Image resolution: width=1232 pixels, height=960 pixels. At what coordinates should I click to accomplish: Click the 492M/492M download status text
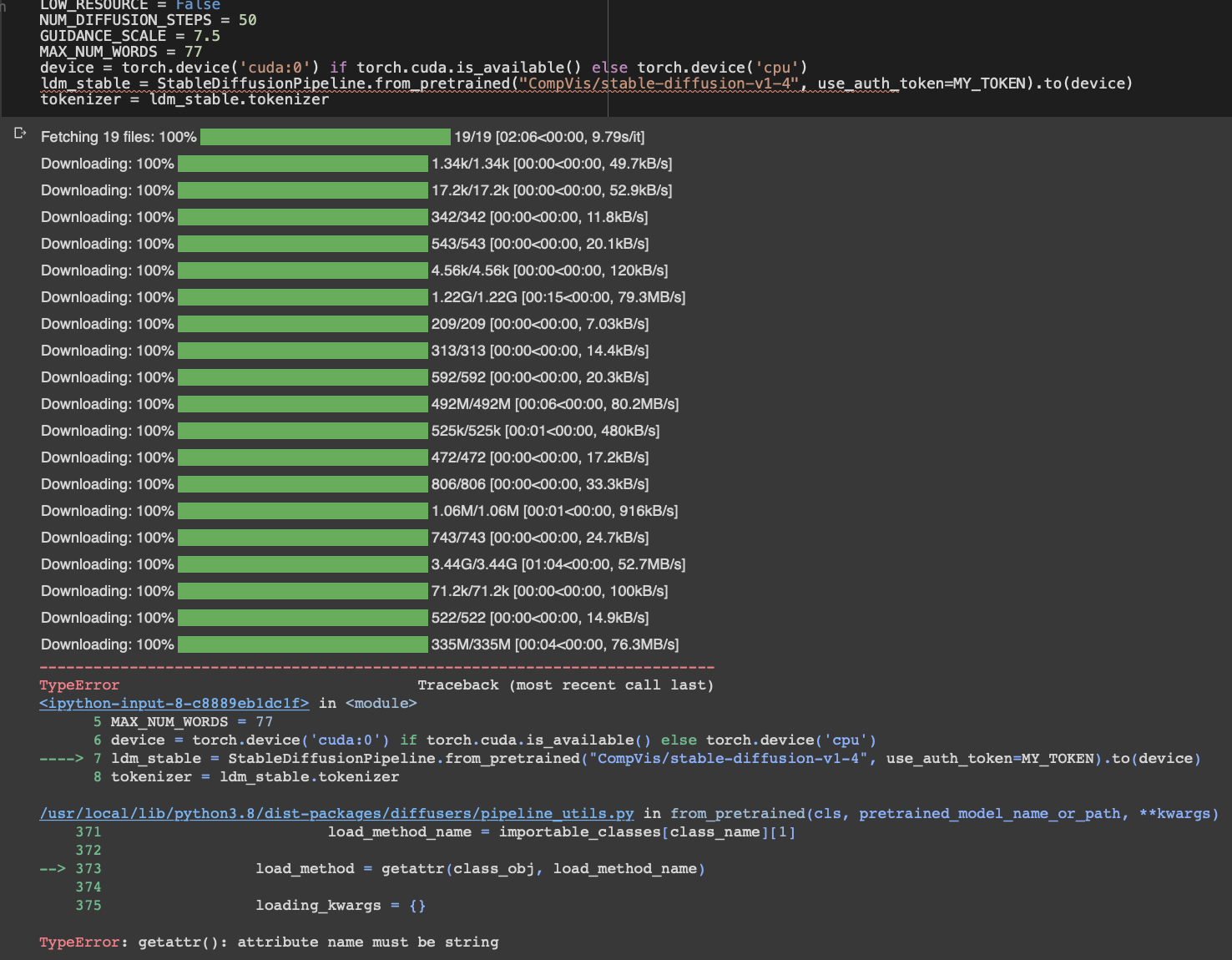[x=555, y=404]
